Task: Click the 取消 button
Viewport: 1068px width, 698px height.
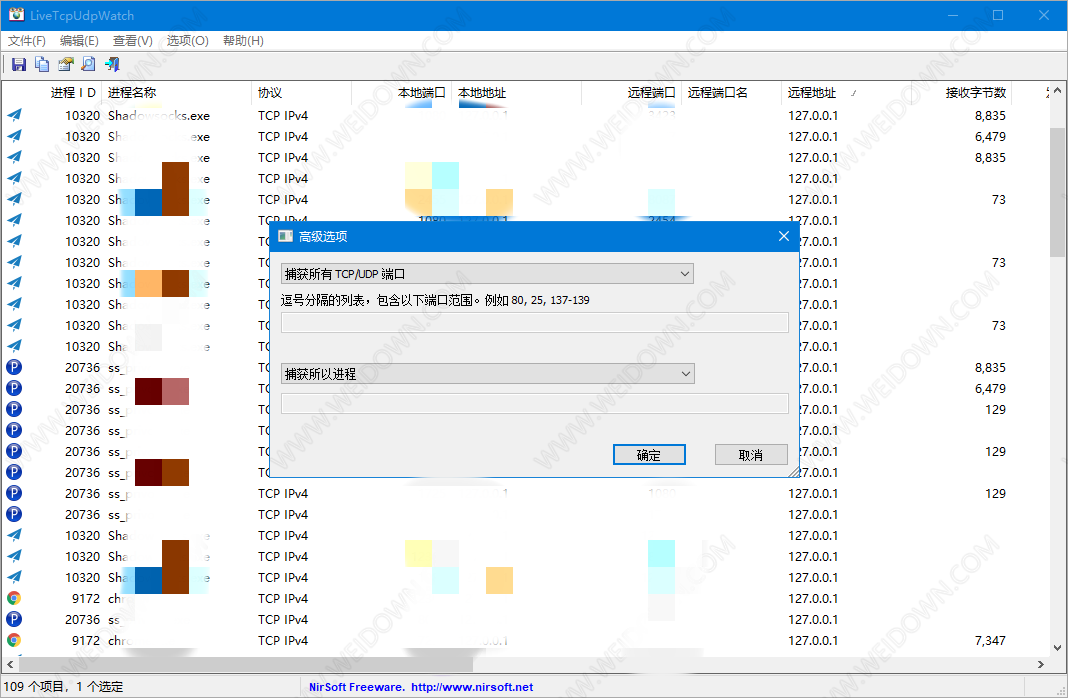Action: click(751, 455)
